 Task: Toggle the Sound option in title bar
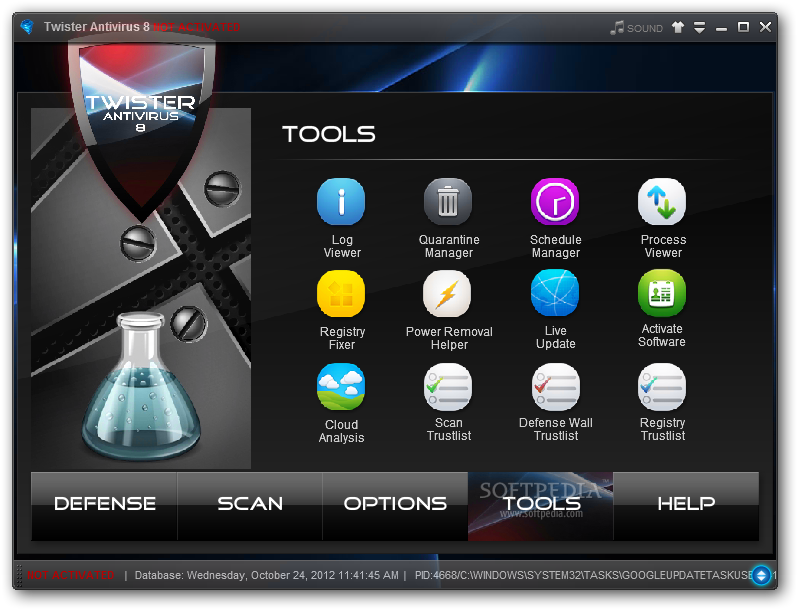[637, 28]
